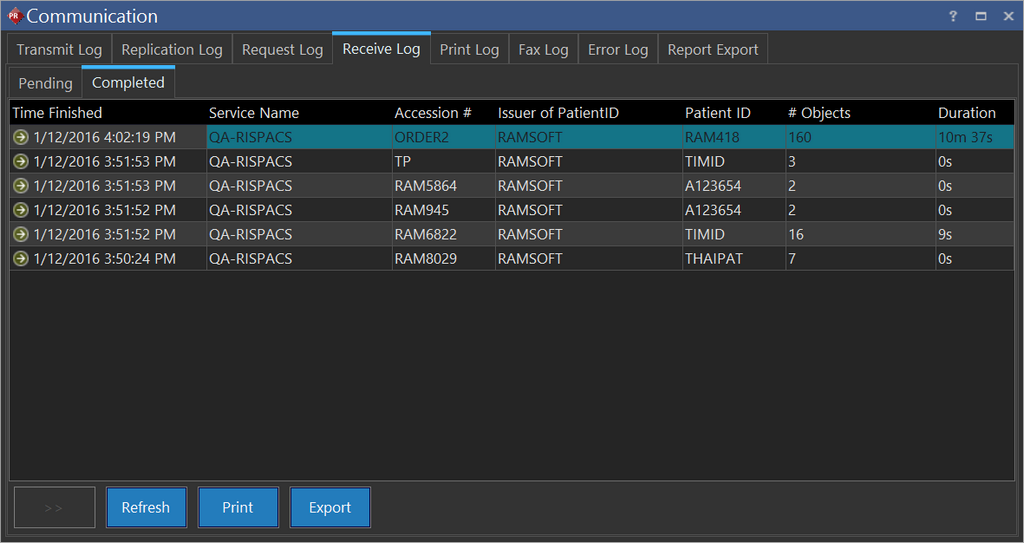Click the arrow icon beside the RAM5864 entry

[x=20, y=186]
